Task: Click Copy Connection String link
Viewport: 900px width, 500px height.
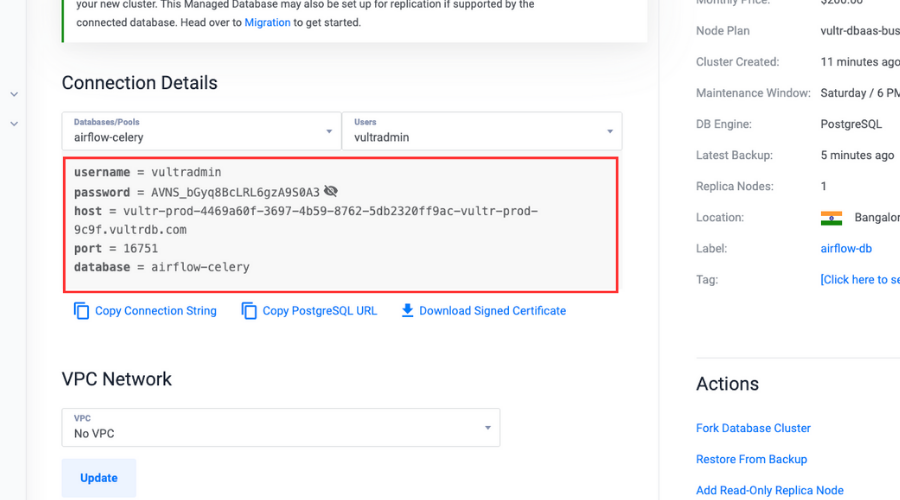Action: point(156,311)
